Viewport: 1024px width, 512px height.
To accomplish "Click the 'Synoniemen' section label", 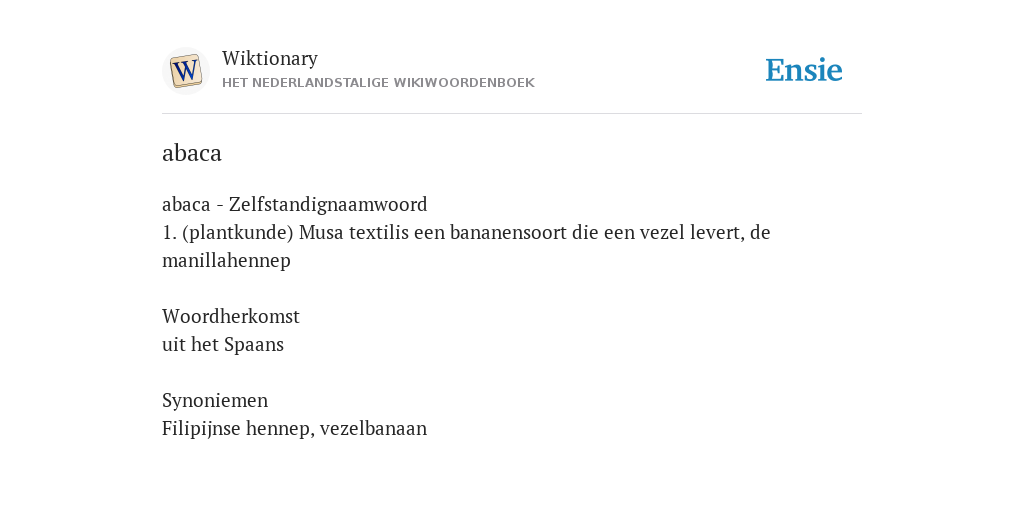I will [x=215, y=400].
